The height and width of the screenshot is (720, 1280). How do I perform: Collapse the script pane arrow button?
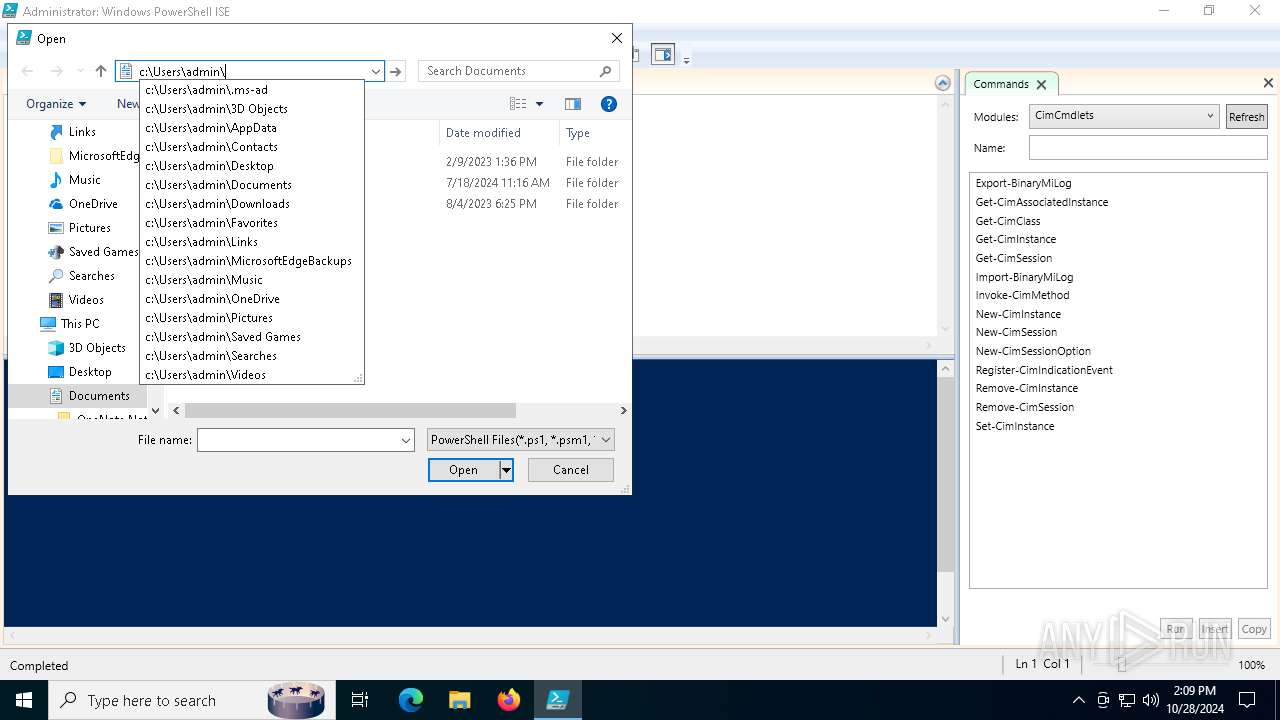[942, 83]
